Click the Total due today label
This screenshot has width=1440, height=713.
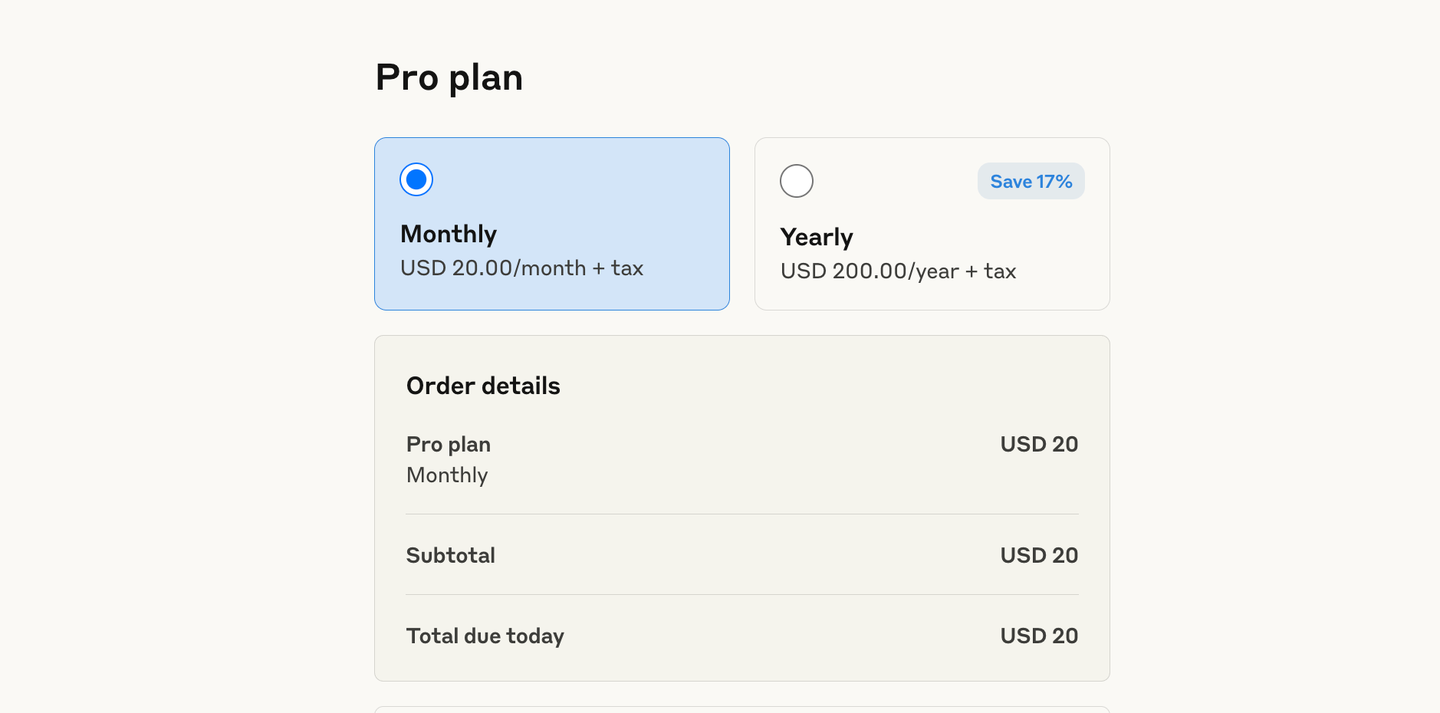[485, 636]
